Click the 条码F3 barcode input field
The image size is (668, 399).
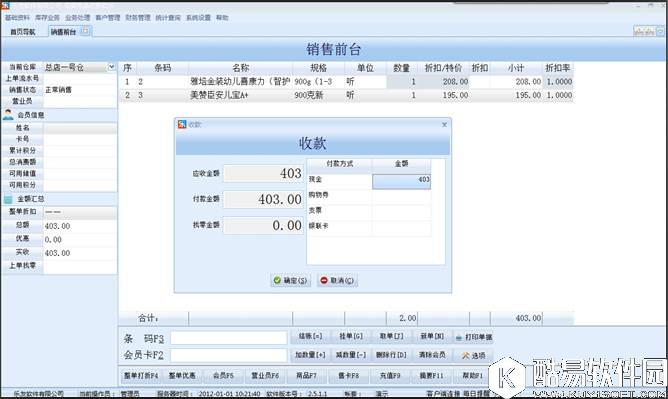click(x=228, y=338)
